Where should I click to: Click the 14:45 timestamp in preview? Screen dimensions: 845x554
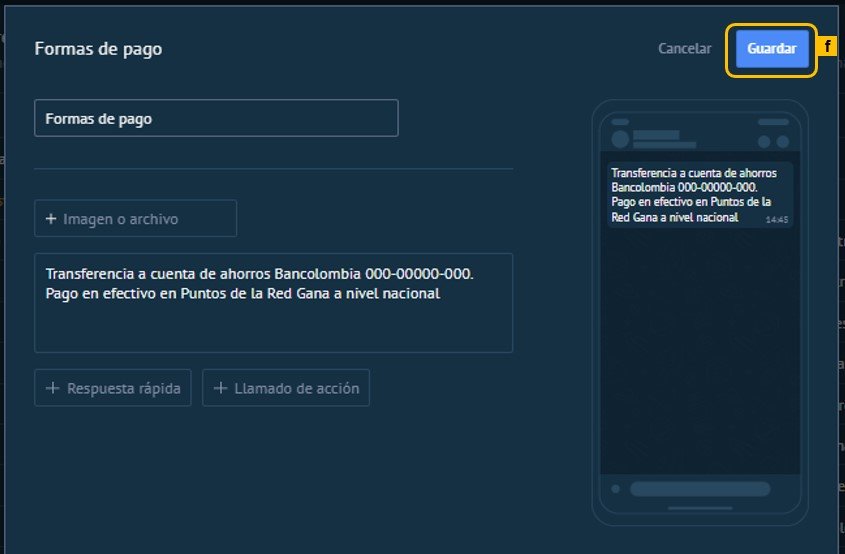[776, 218]
